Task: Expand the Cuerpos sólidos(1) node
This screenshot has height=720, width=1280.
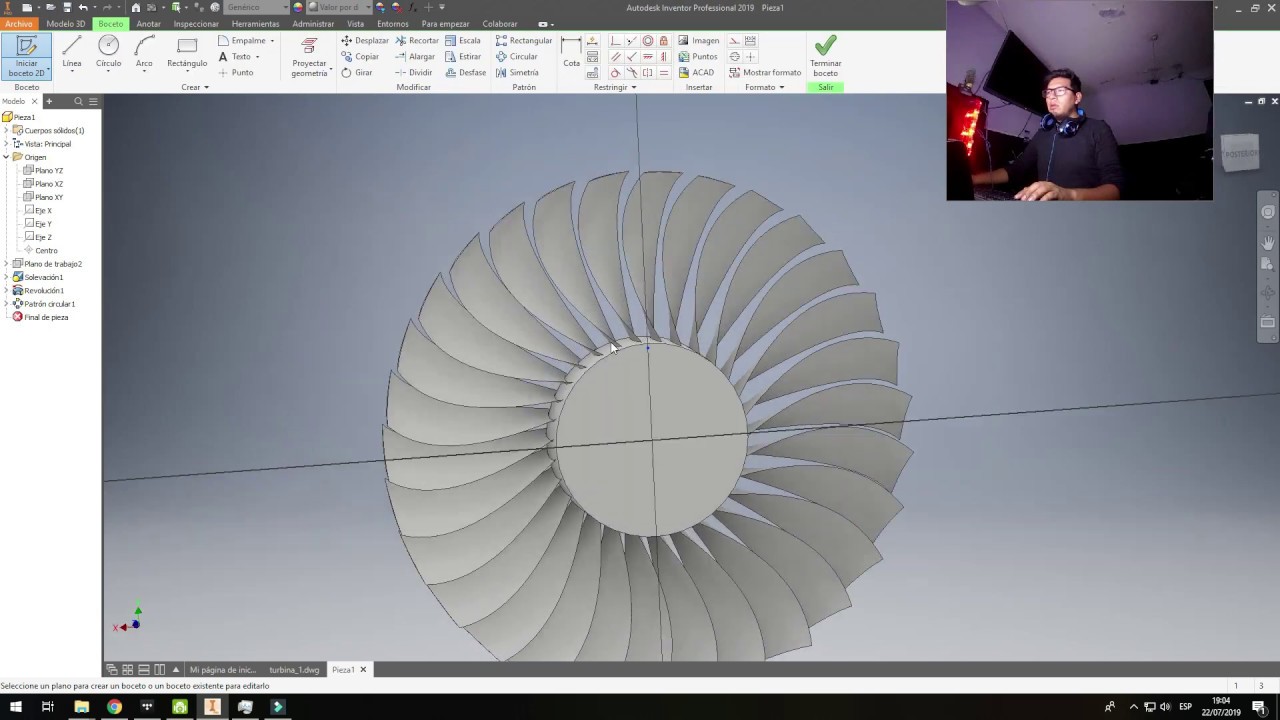Action: pos(6,131)
